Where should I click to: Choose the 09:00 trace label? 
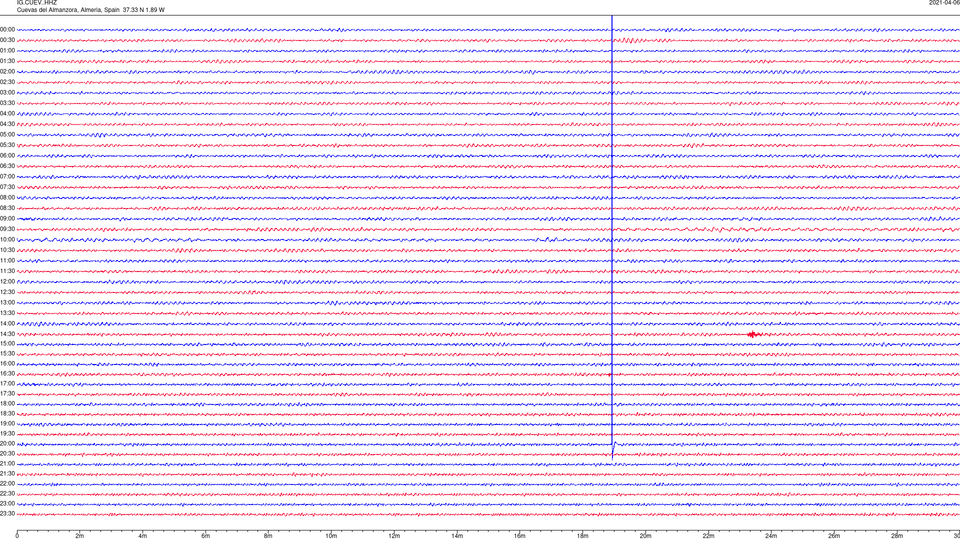click(7, 219)
